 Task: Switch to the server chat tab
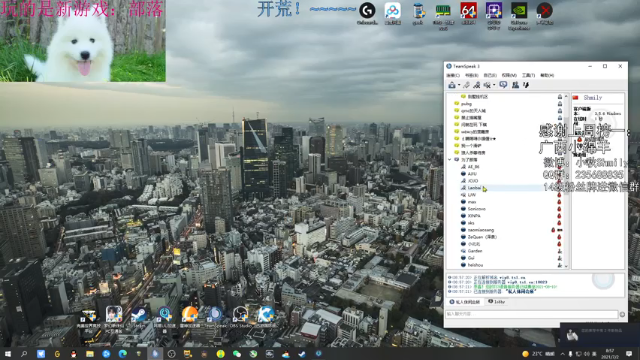click(x=464, y=302)
